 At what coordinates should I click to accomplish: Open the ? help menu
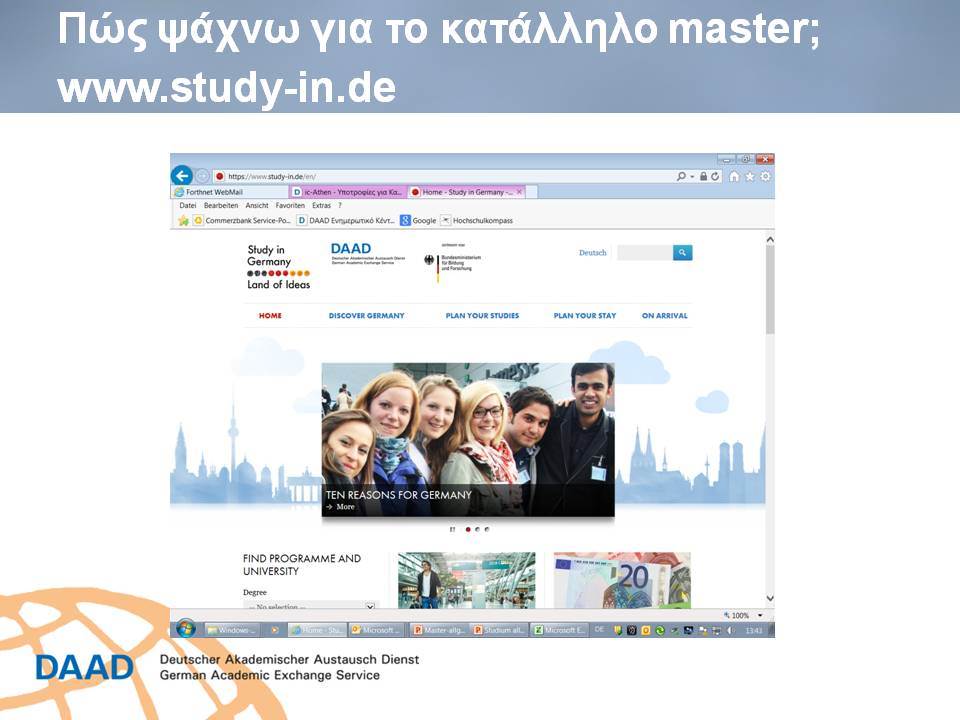340,206
